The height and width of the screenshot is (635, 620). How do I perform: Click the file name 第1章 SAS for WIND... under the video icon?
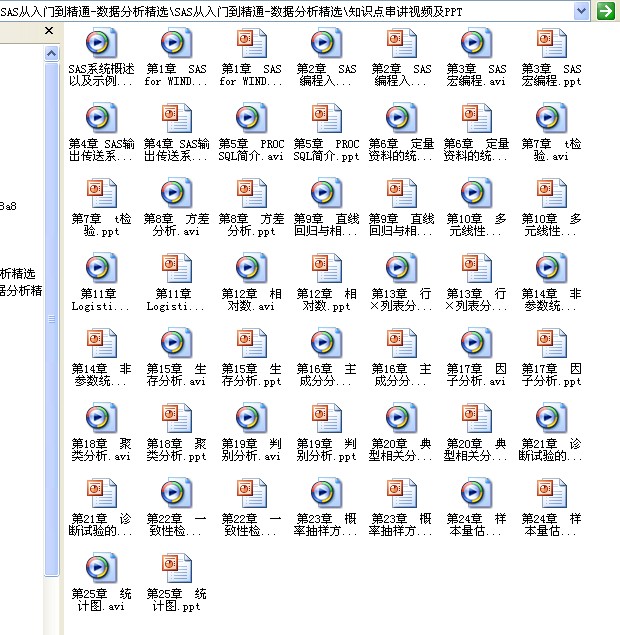[176, 75]
